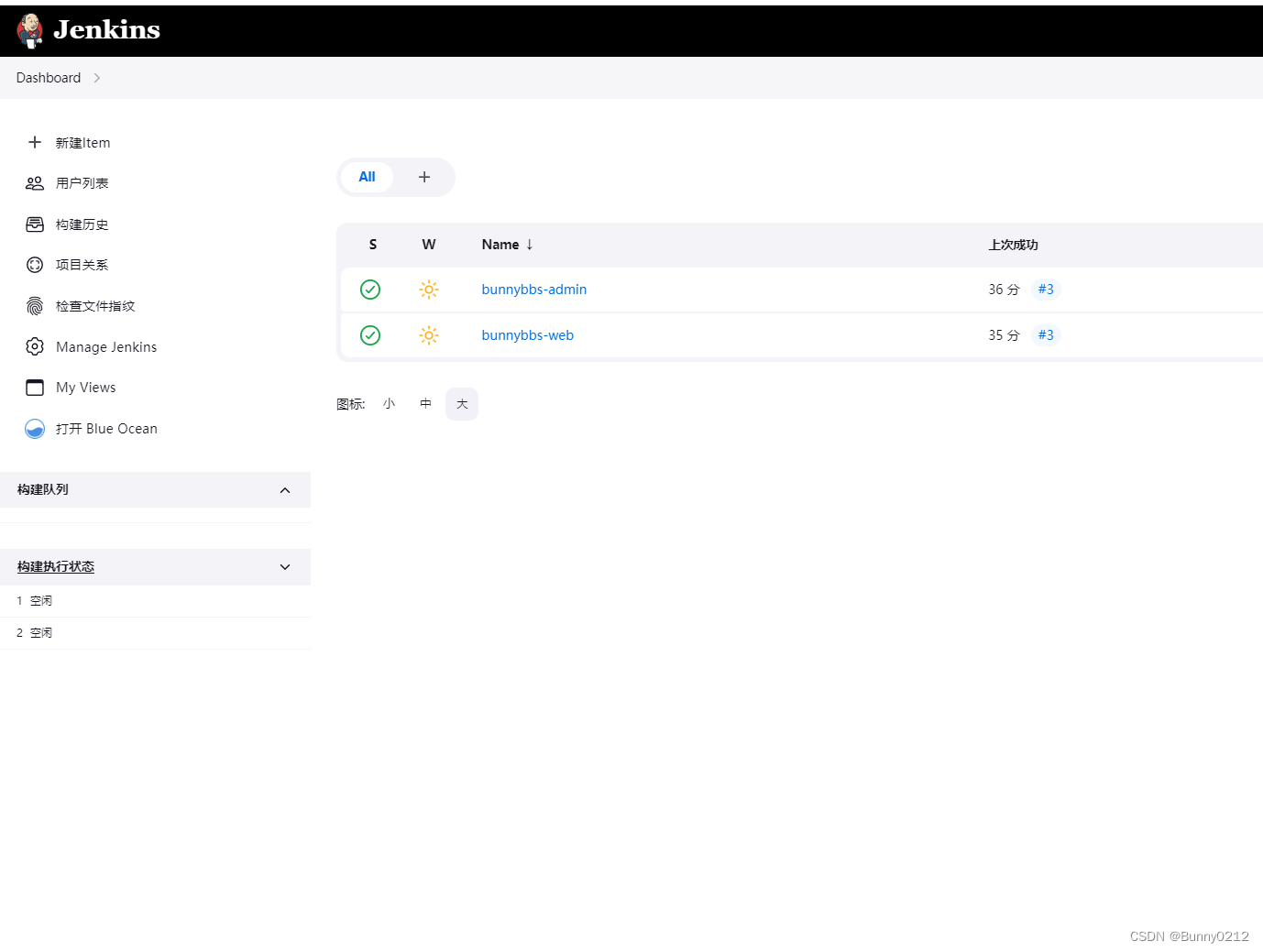Sort jobs by W weather column

pyautogui.click(x=429, y=245)
